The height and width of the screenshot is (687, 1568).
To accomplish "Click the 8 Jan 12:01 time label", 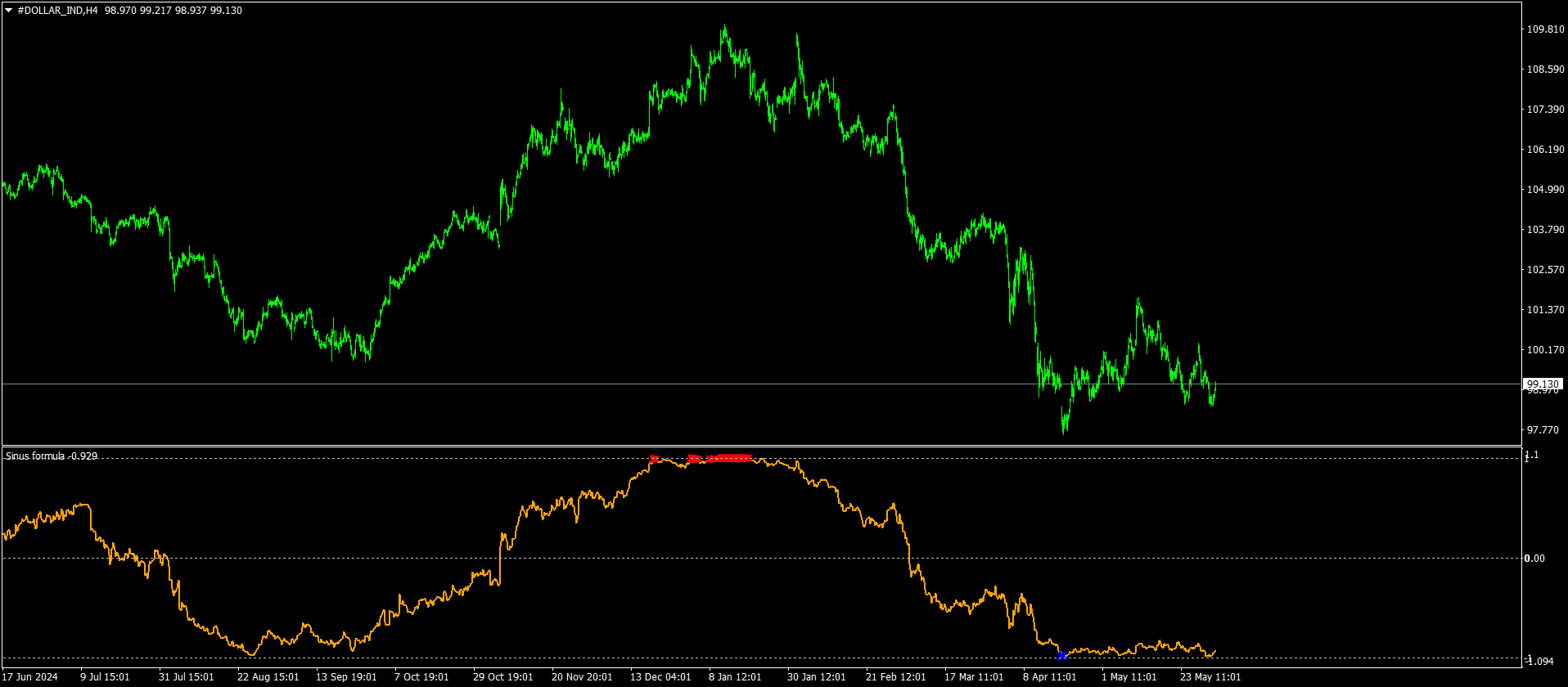I will 735,677.
